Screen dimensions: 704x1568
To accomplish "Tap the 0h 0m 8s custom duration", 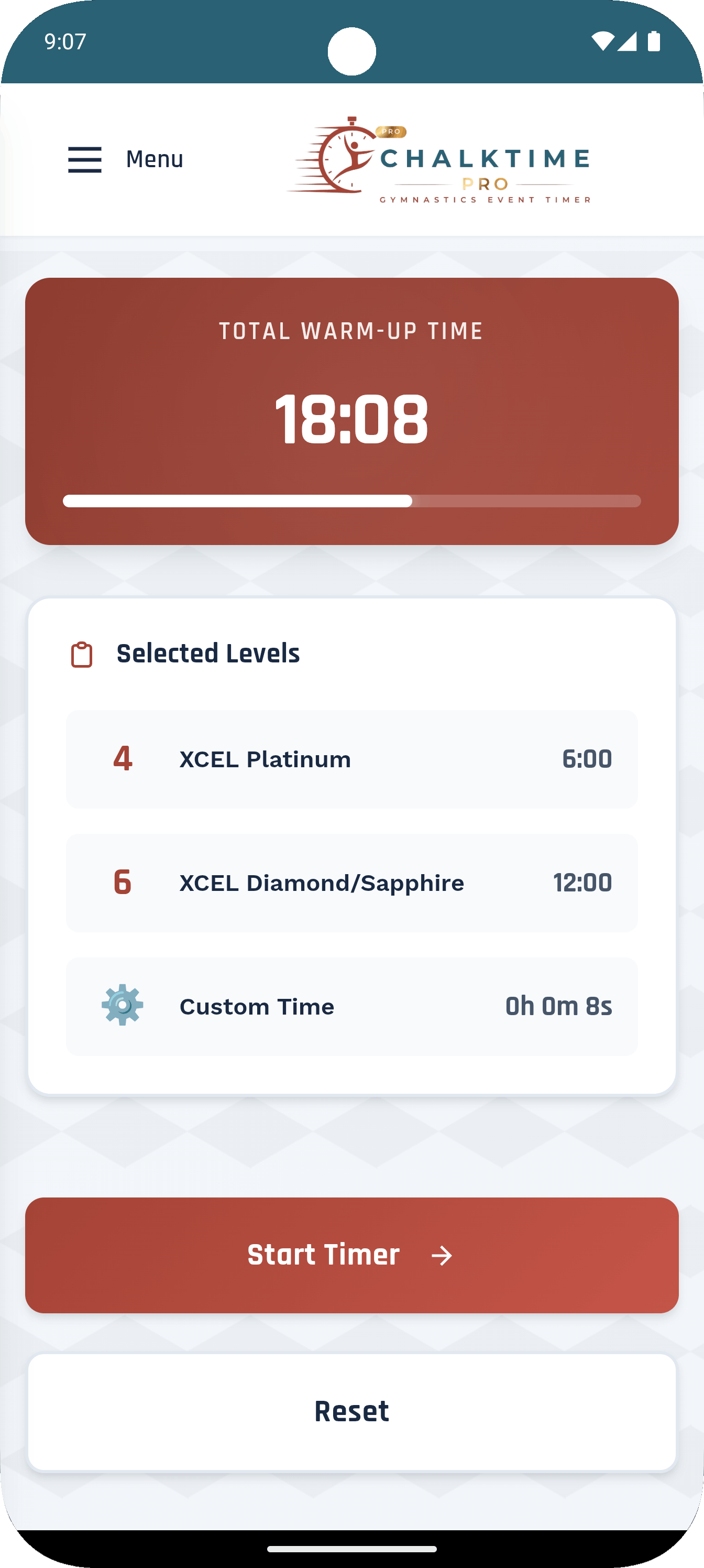I will tap(558, 1007).
